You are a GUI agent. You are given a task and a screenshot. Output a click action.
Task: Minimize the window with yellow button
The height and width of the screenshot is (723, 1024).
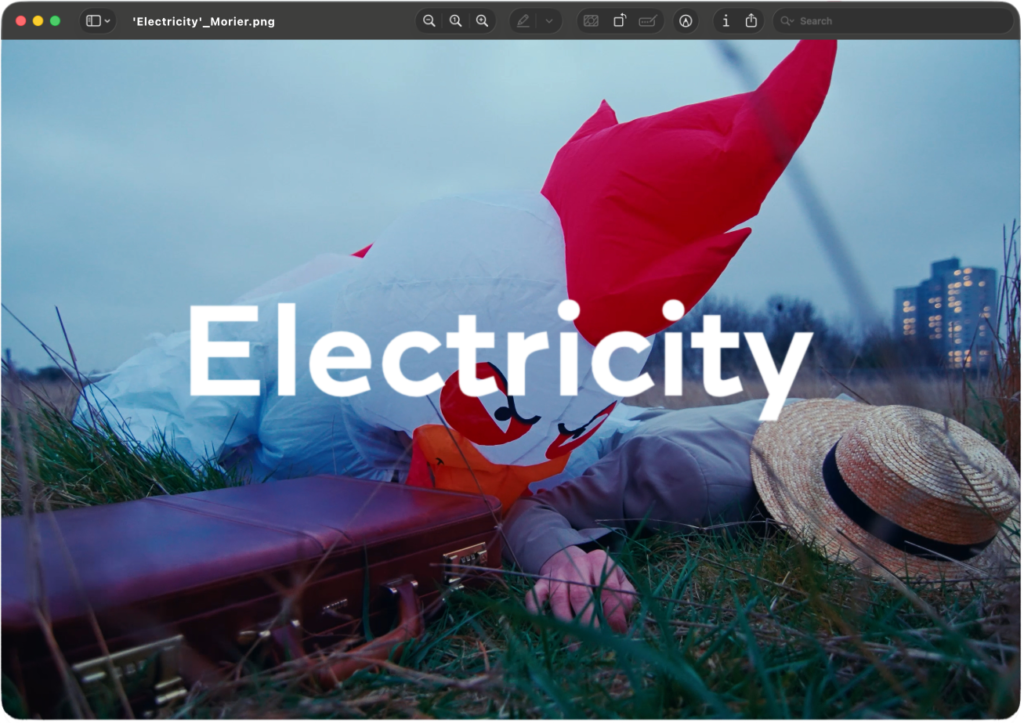point(38,21)
